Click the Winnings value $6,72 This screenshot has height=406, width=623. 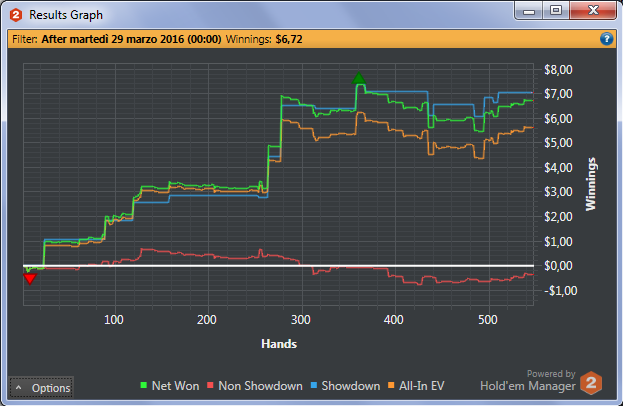pyautogui.click(x=289, y=39)
